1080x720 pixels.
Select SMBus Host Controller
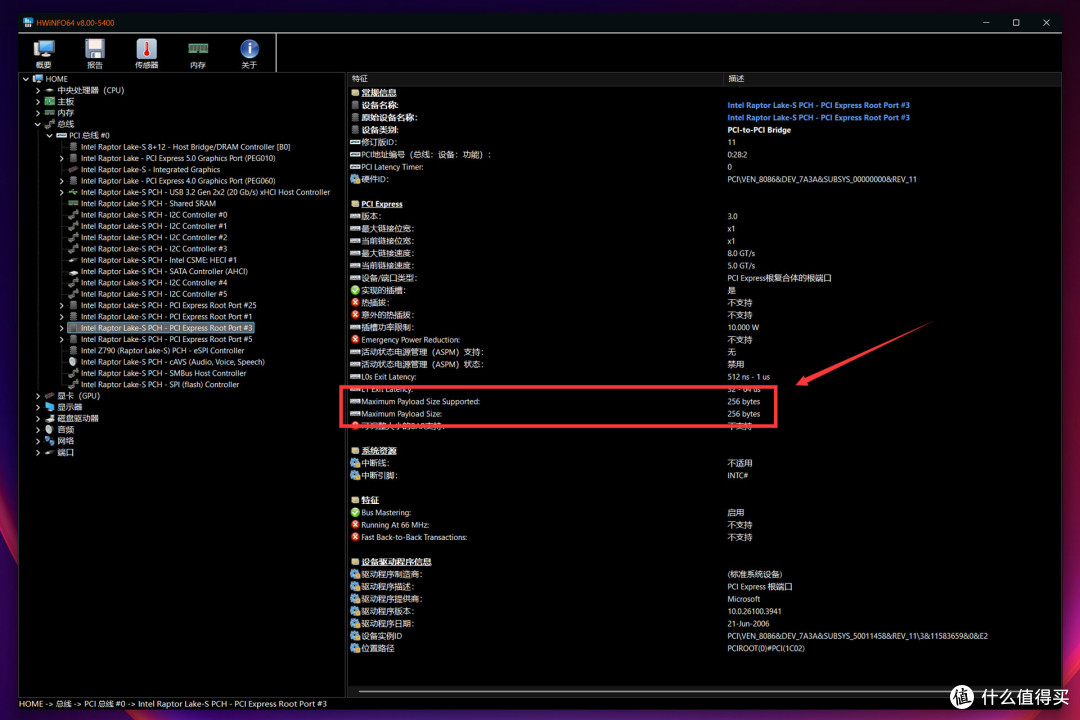tap(163, 373)
